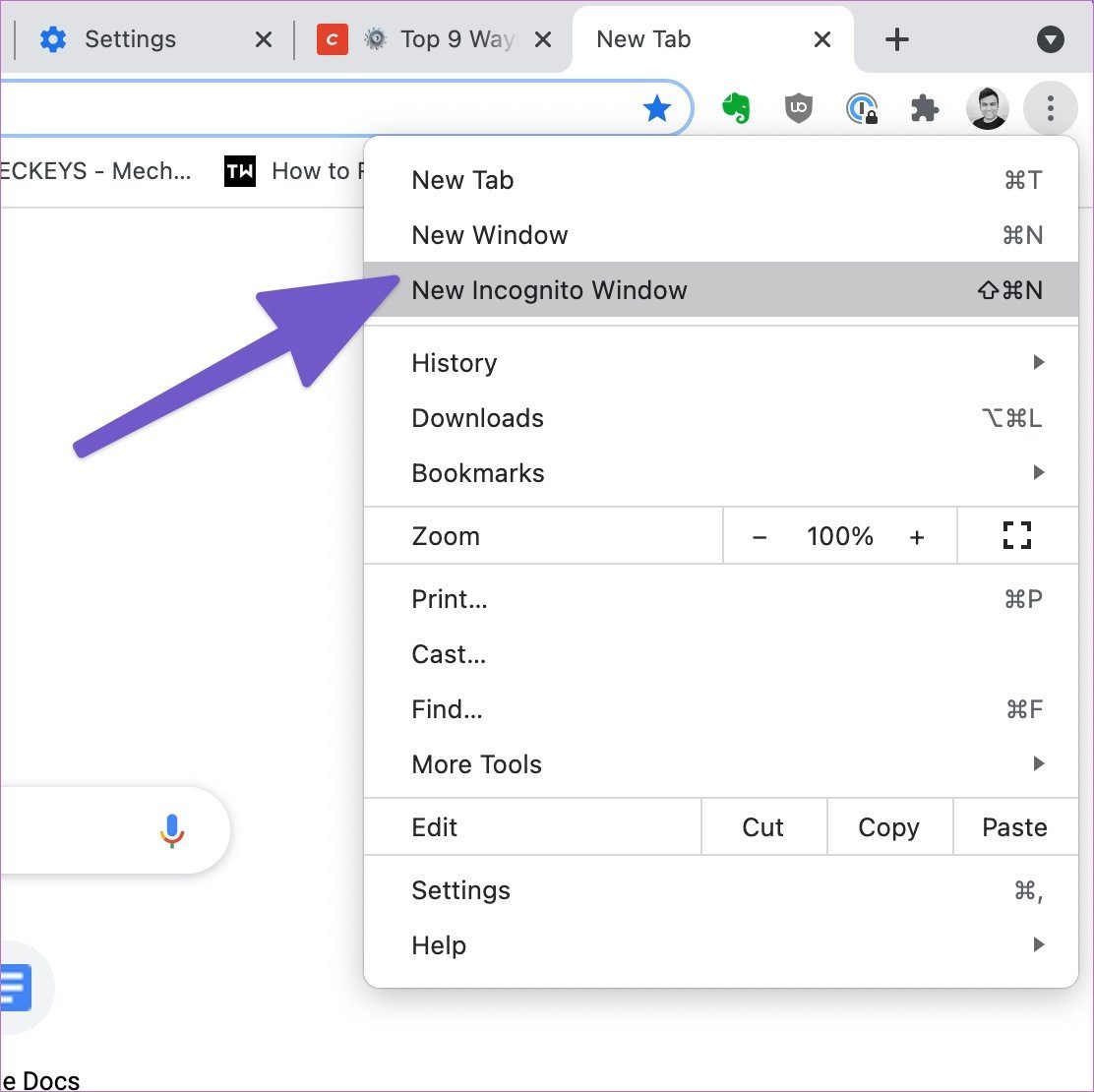Image resolution: width=1094 pixels, height=1092 pixels.
Task: Open the tab search dropdown arrow
Action: [x=1050, y=39]
